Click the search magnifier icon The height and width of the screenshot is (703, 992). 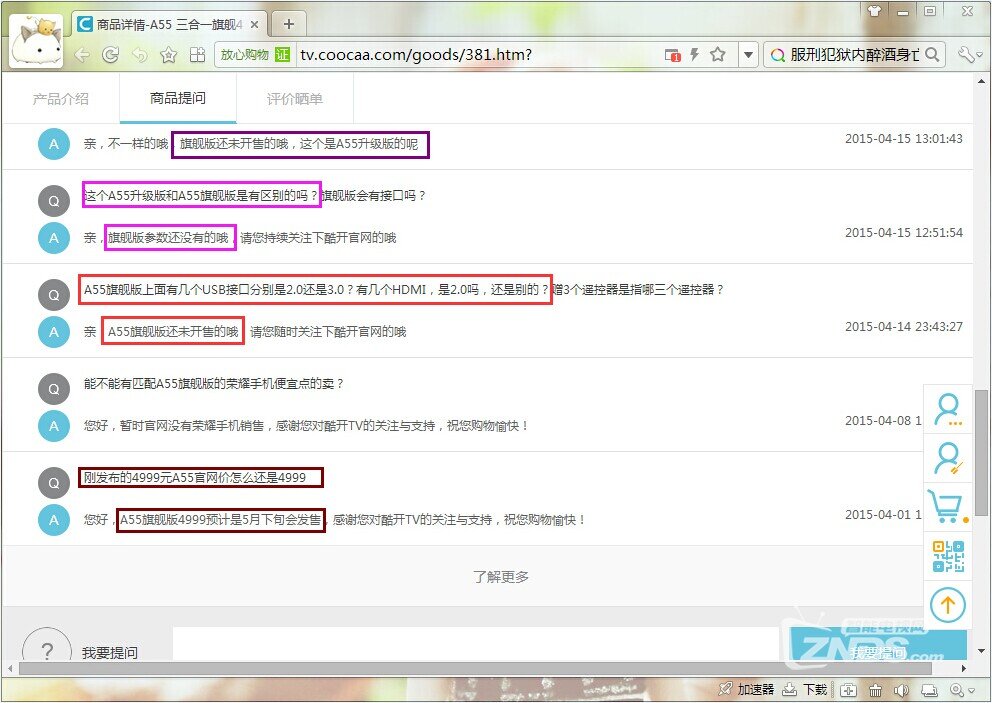(x=932, y=54)
